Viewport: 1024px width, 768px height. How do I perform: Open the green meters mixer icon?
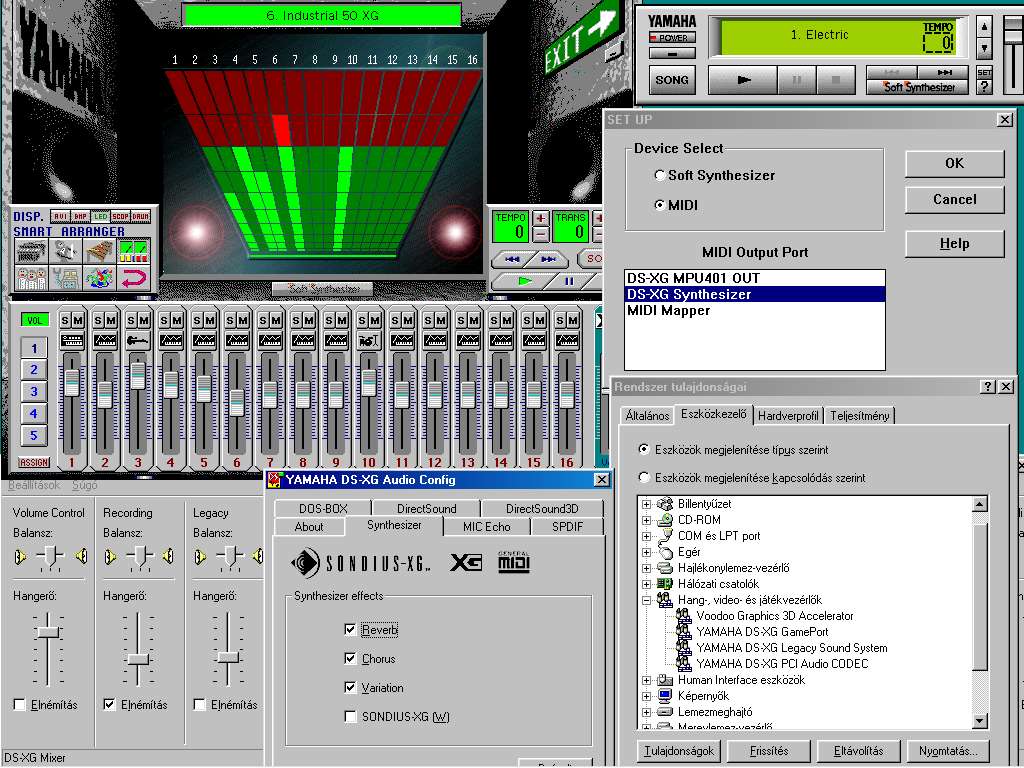tap(134, 251)
